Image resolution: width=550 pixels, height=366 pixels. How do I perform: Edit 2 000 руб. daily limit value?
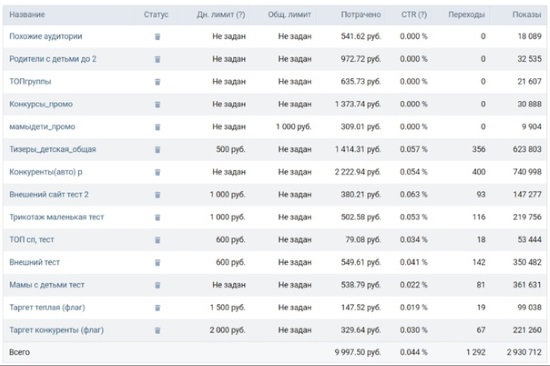pos(227,330)
